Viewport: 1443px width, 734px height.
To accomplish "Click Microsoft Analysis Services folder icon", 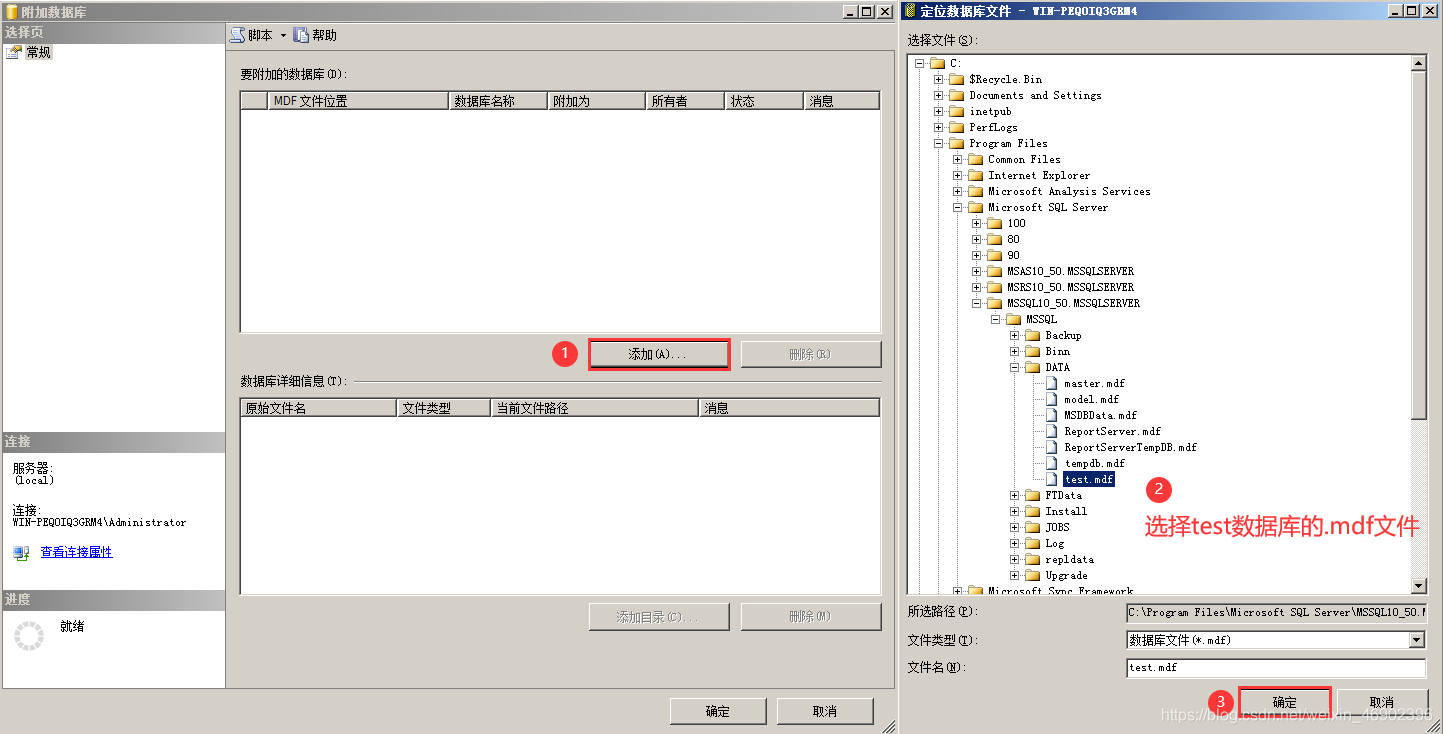I will click(x=975, y=191).
